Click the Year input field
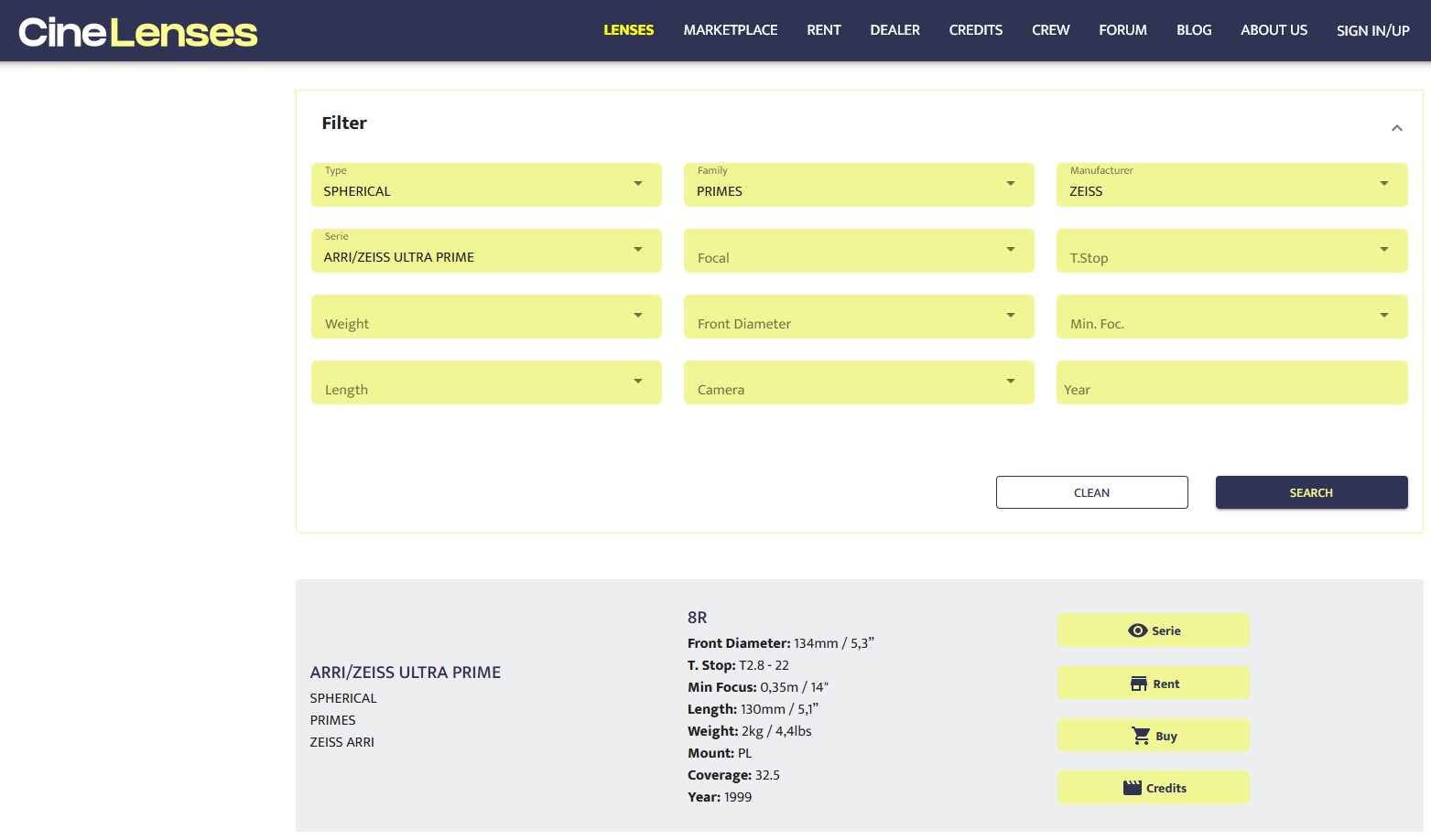 click(x=1231, y=382)
